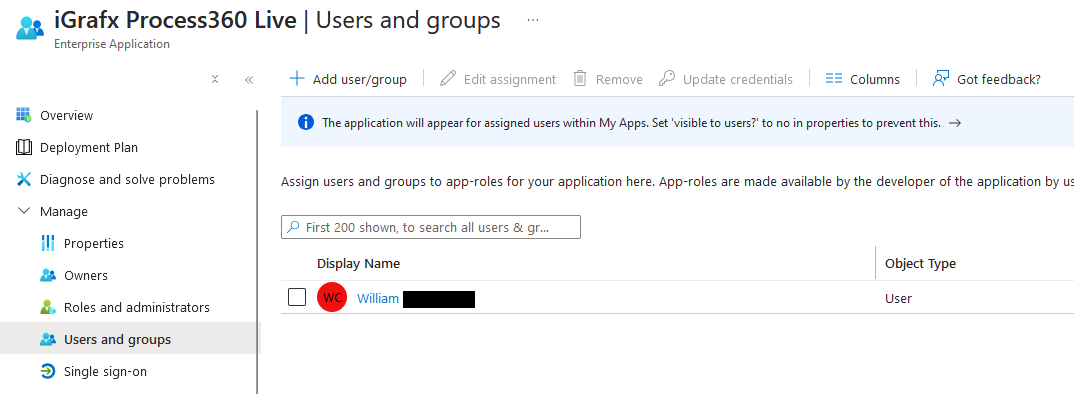
Task: Focus the search users and groups field
Action: pyautogui.click(x=431, y=227)
